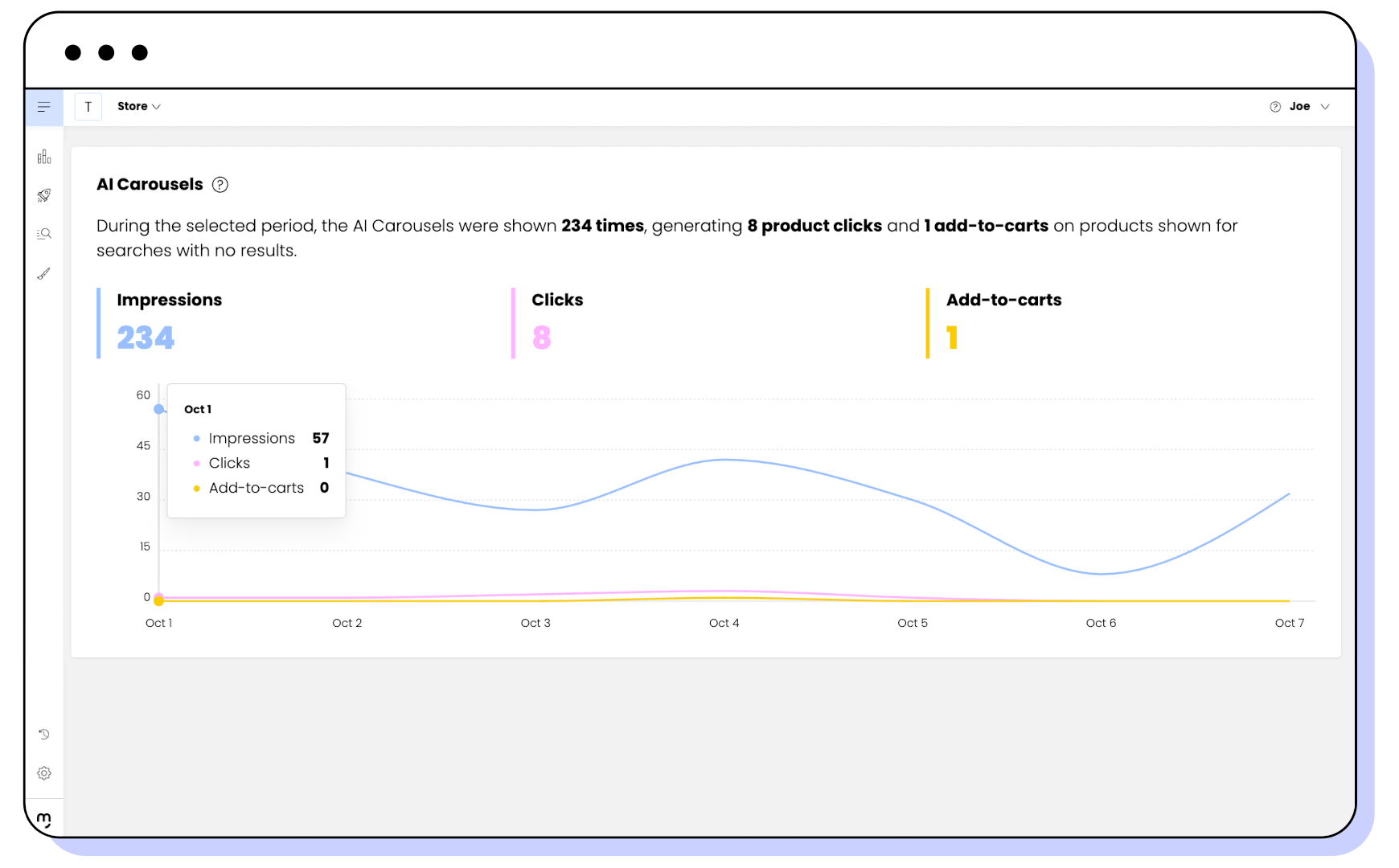Open the analytics bar chart sidebar icon
This screenshot has height=868, width=1399.
click(44, 157)
